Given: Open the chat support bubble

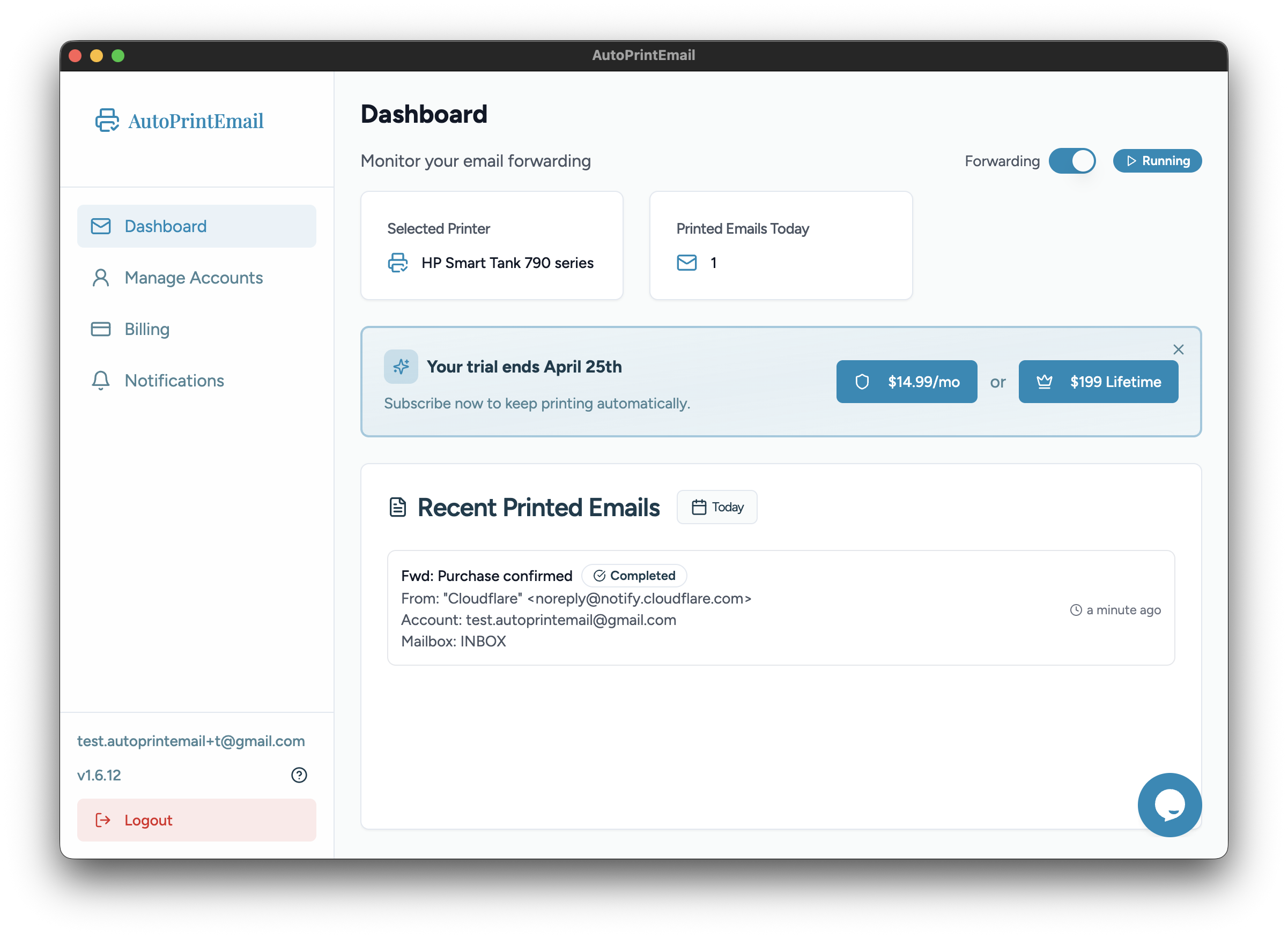Looking at the screenshot, I should (x=1169, y=805).
